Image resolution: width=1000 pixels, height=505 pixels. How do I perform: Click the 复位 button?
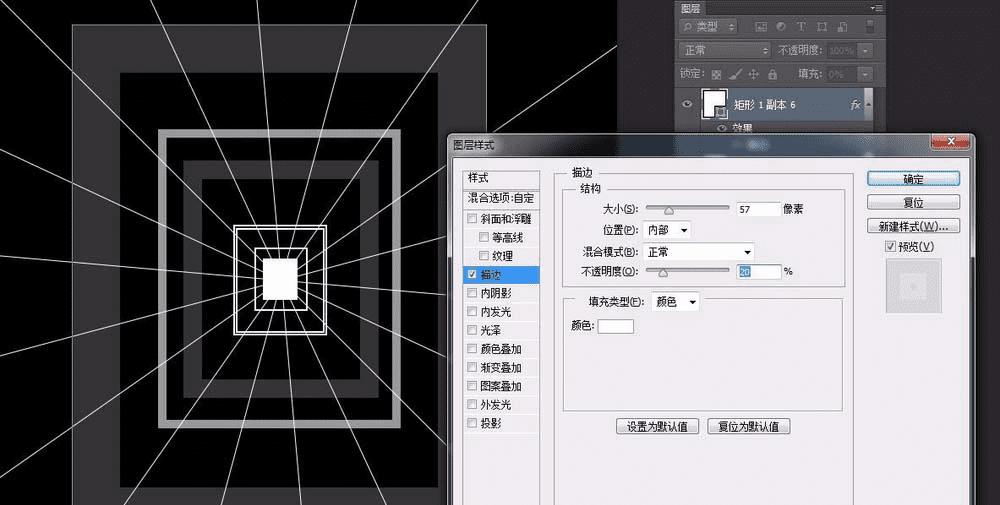point(913,203)
